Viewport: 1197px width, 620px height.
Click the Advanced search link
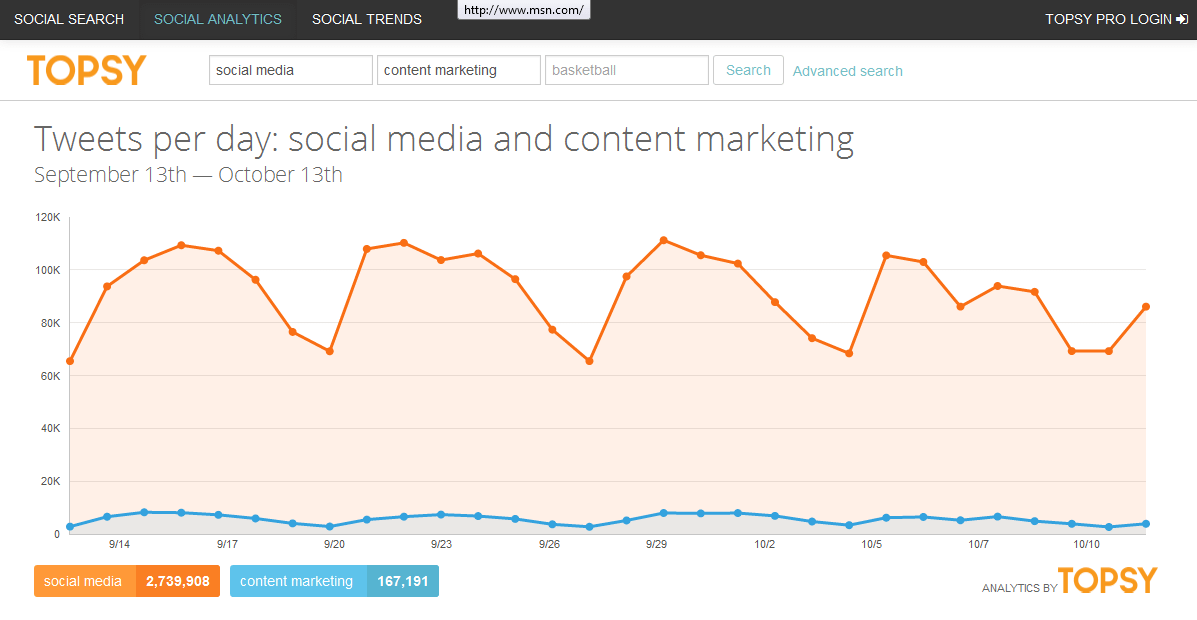click(847, 70)
